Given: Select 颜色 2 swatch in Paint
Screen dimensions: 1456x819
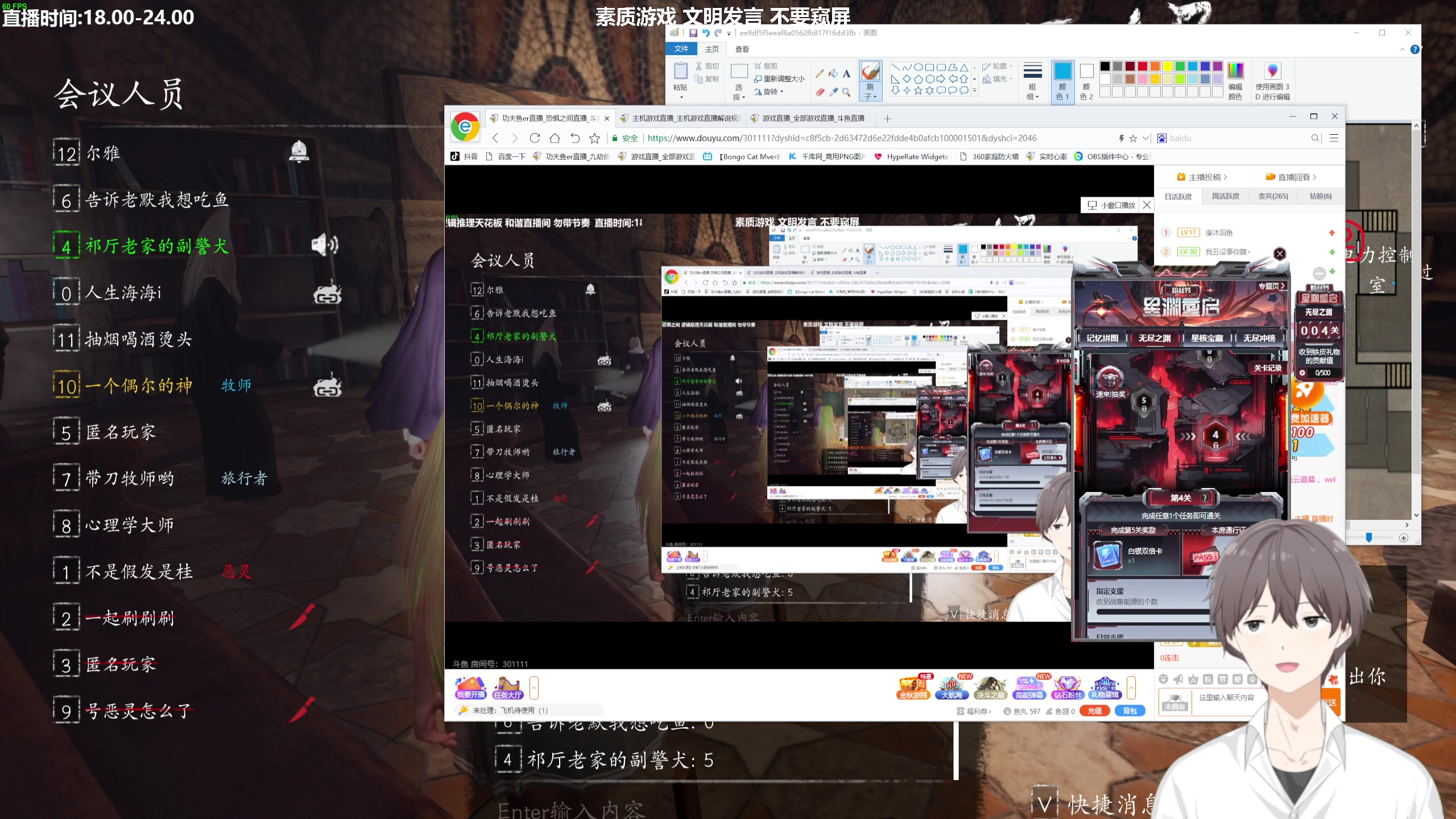Looking at the screenshot, I should point(1086,81).
